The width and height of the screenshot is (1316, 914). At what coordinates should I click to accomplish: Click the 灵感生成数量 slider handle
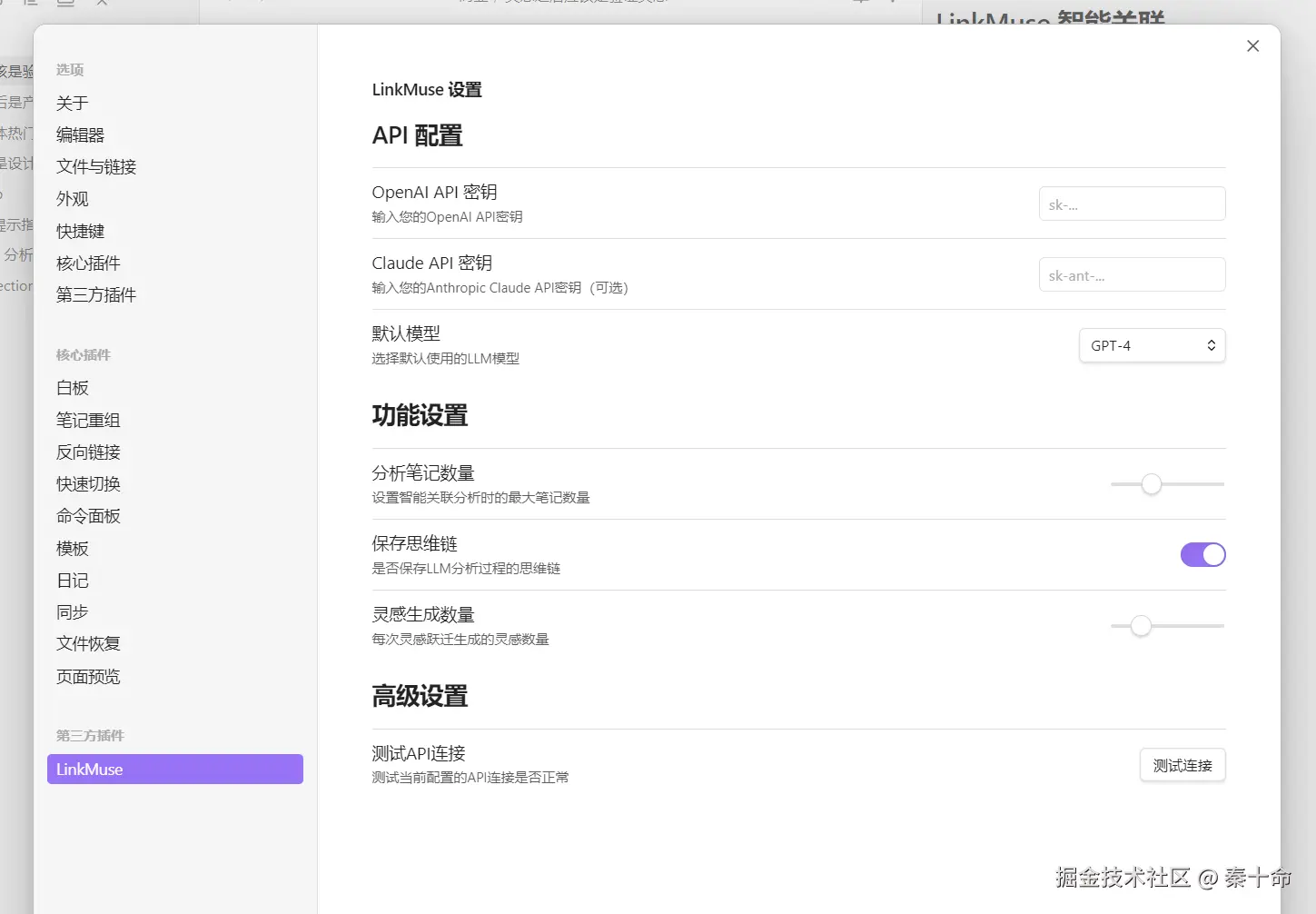click(x=1141, y=626)
